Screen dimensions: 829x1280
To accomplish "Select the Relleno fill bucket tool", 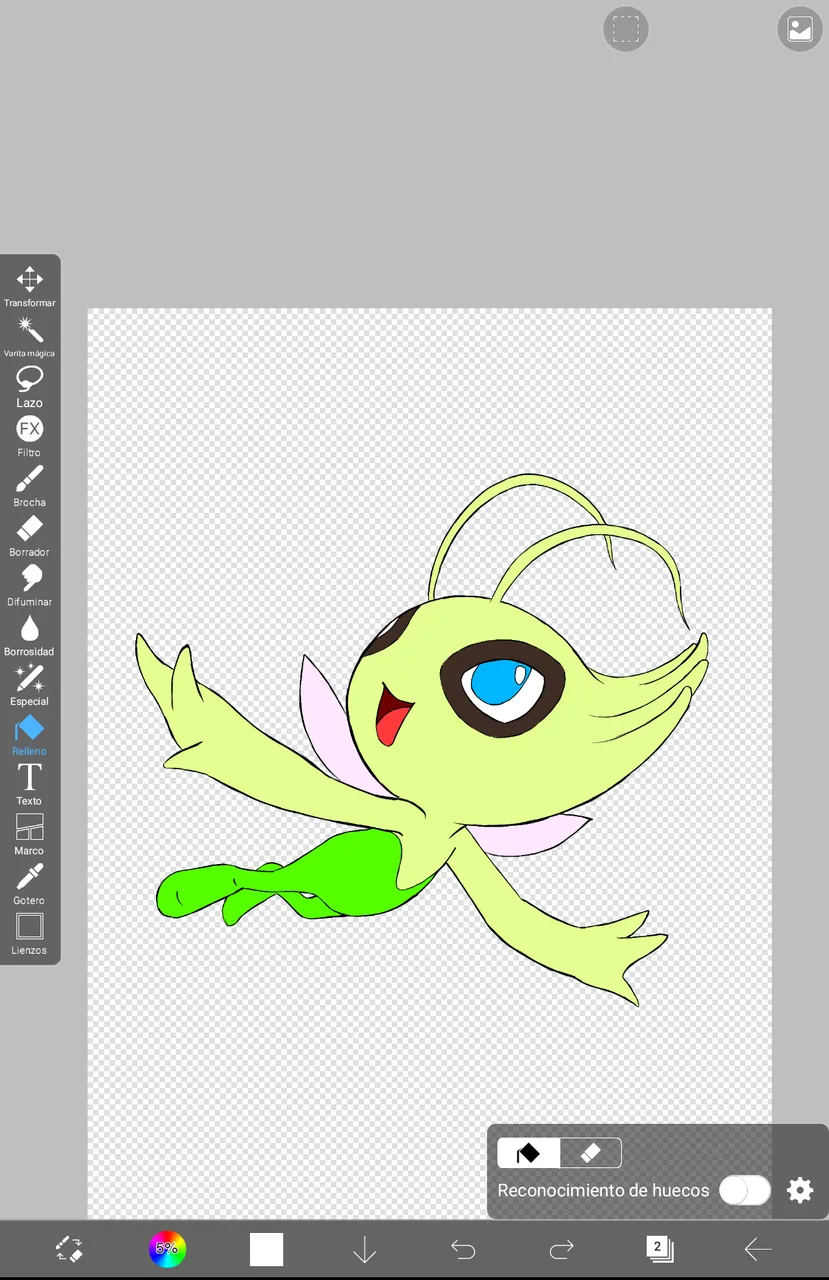I will click(x=29, y=735).
